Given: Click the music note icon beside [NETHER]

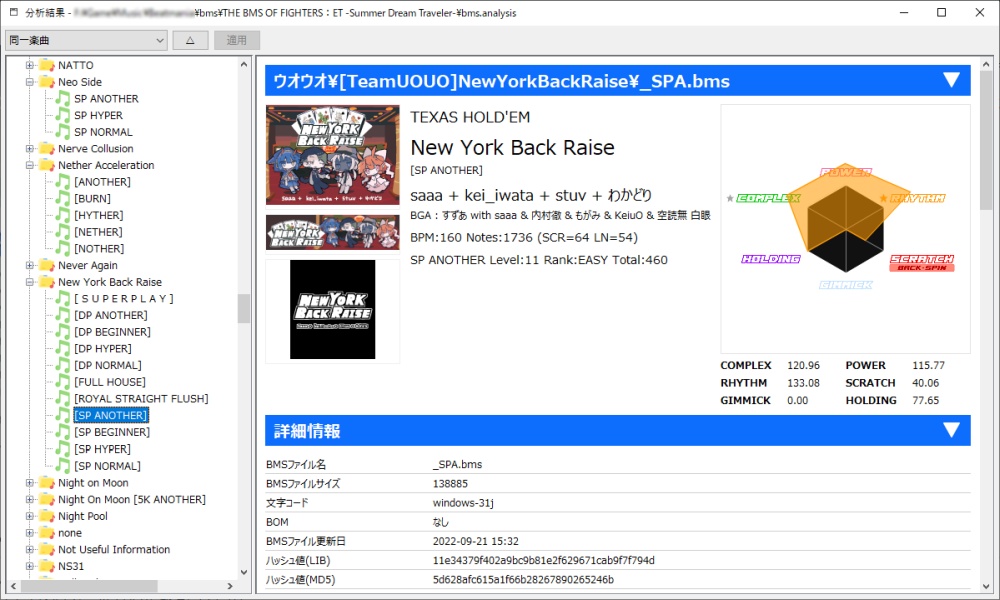Looking at the screenshot, I should 62,231.
